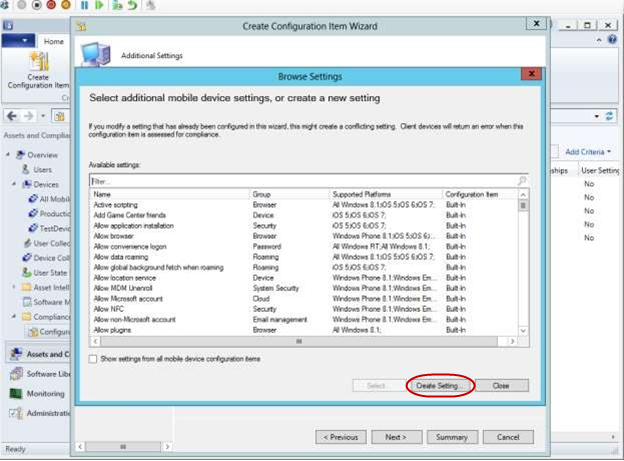Click the blue help icon in ribbon
The width and height of the screenshot is (624, 461).
click(612, 40)
